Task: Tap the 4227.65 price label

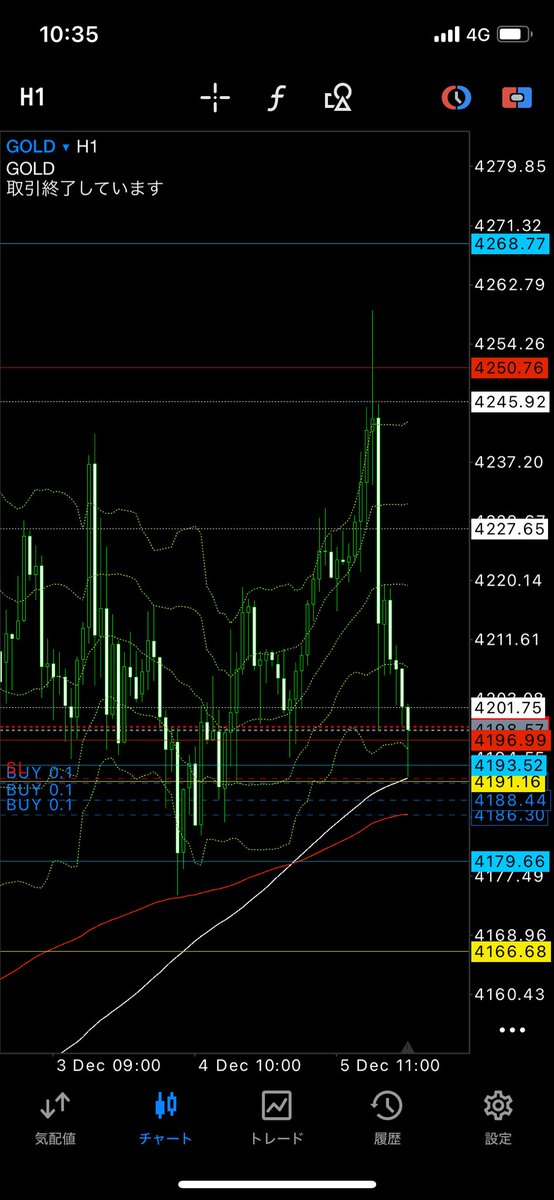Action: pos(510,528)
